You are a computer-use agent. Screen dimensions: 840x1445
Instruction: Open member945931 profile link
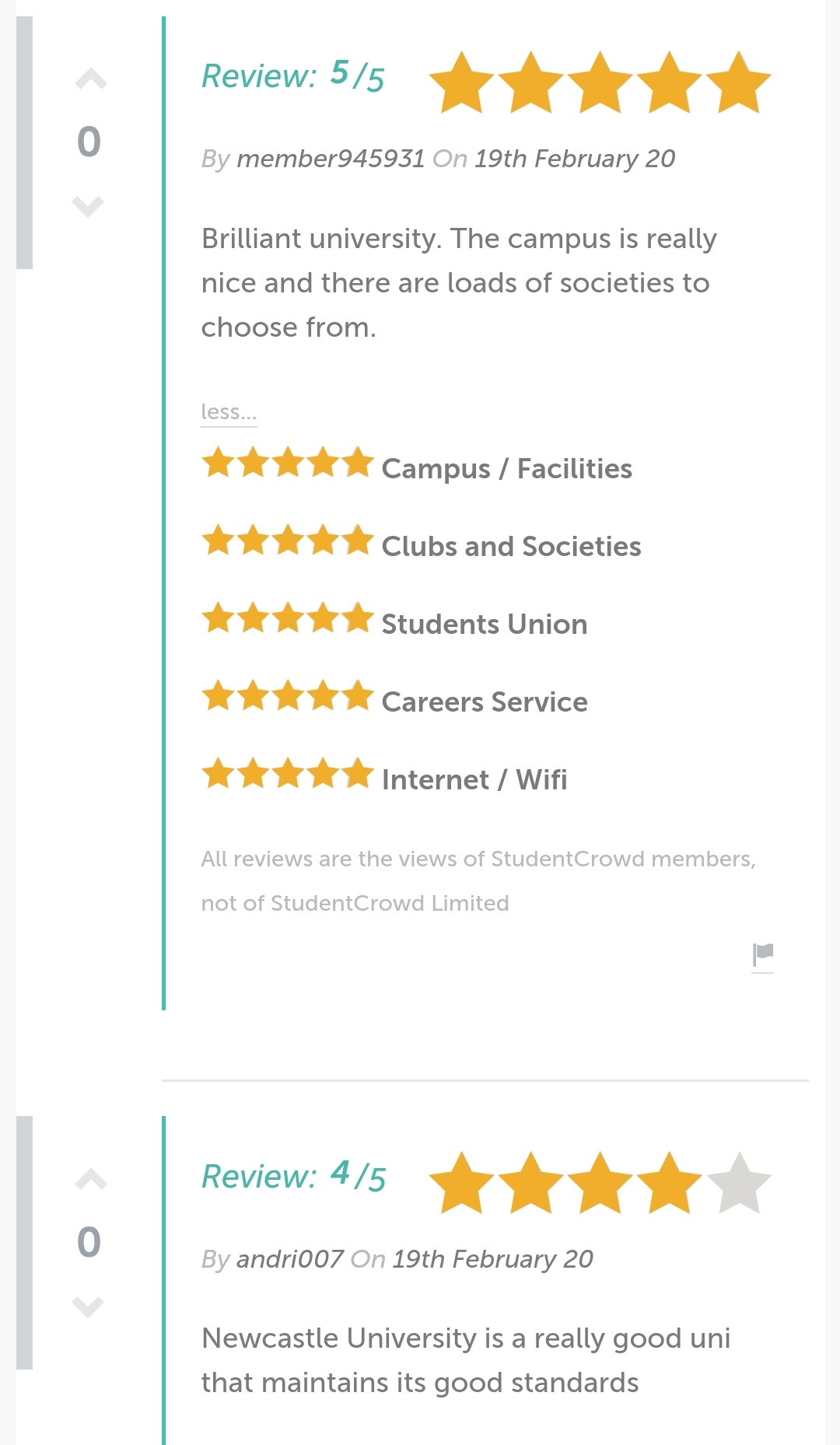point(331,159)
